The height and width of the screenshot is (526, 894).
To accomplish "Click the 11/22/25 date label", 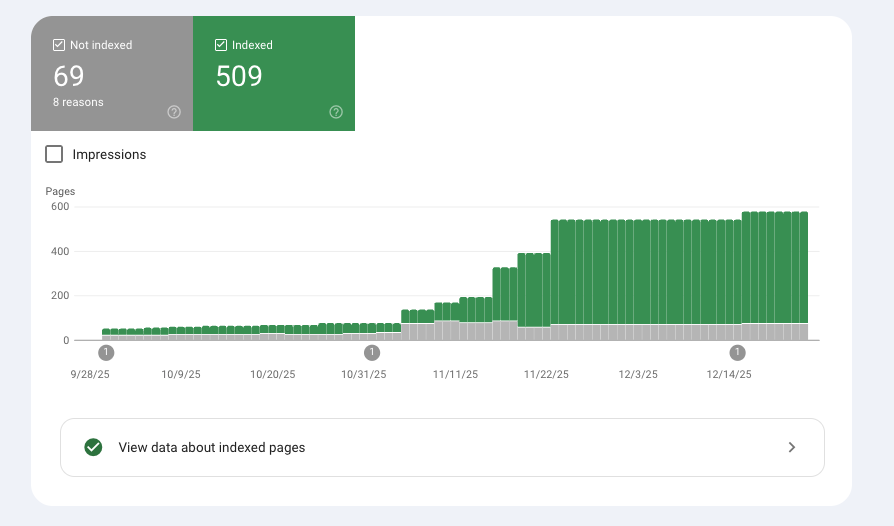I will (x=546, y=374).
